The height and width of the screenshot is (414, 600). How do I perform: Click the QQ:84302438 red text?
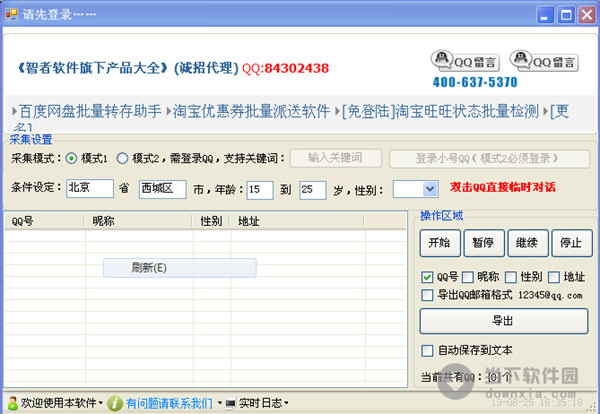(x=285, y=68)
